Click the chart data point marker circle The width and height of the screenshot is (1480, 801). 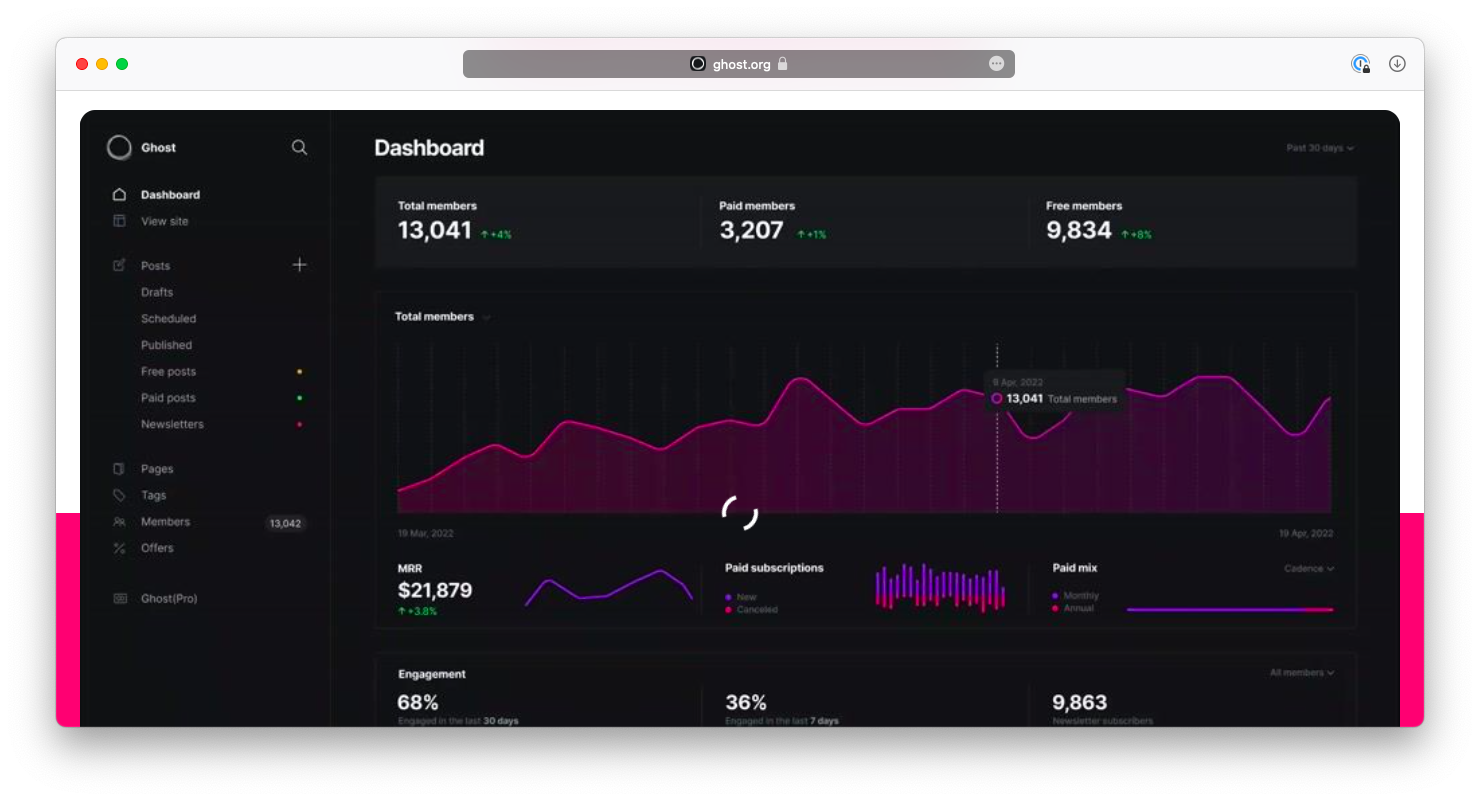pyautogui.click(x=996, y=398)
